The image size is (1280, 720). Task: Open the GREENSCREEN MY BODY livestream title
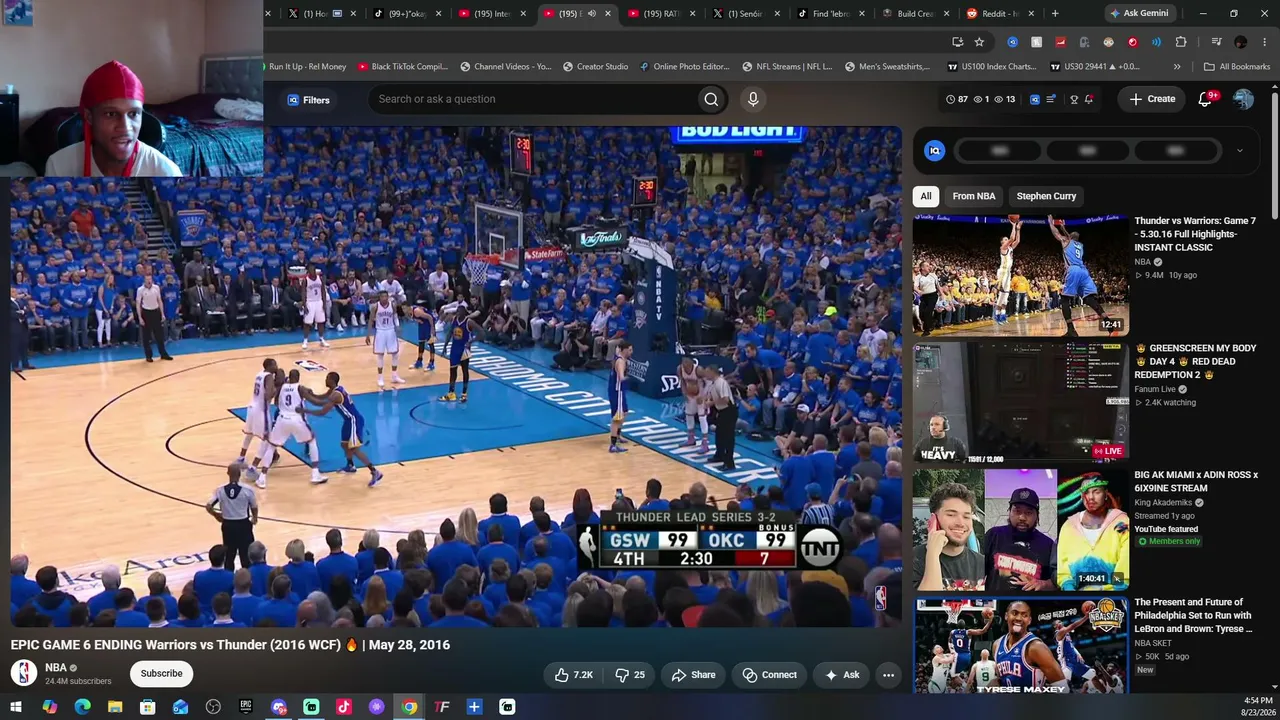click(x=1195, y=361)
